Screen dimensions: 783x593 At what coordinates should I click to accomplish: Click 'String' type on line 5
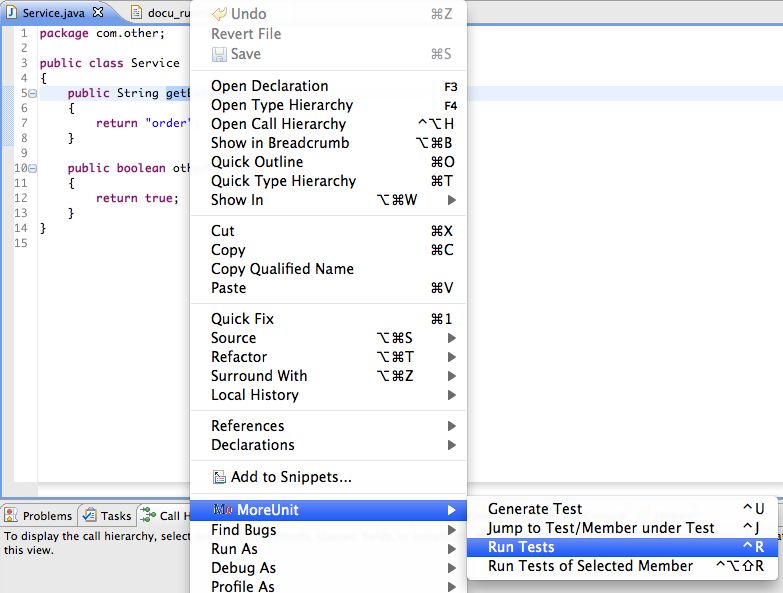[x=137, y=93]
